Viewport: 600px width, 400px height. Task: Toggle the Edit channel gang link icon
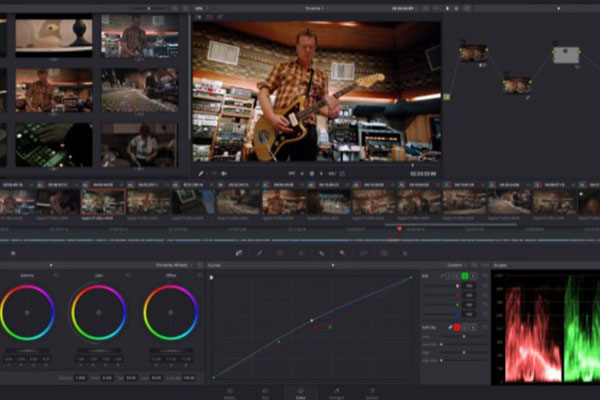[x=443, y=276]
